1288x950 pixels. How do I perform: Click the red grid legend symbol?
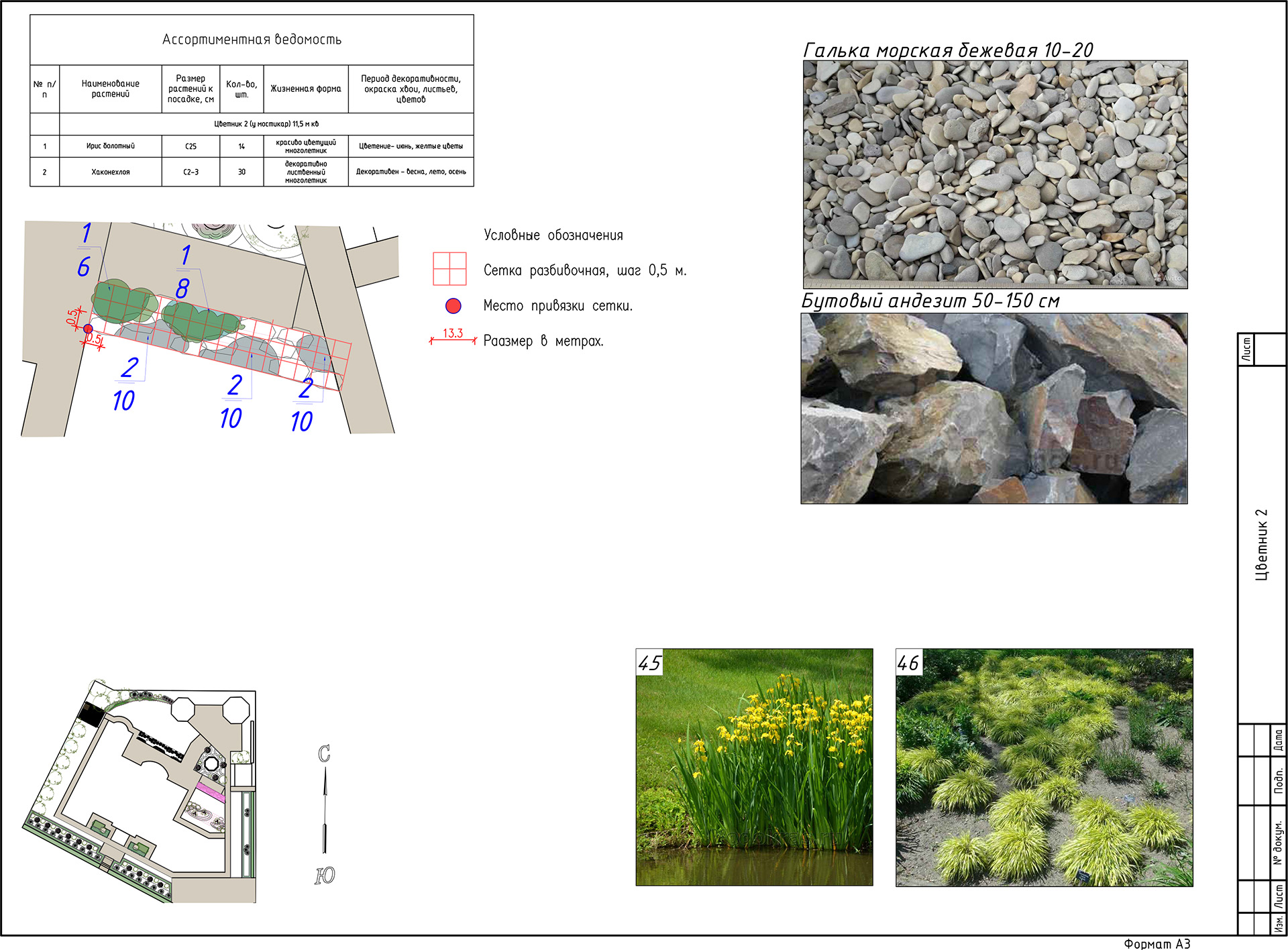[x=449, y=269]
